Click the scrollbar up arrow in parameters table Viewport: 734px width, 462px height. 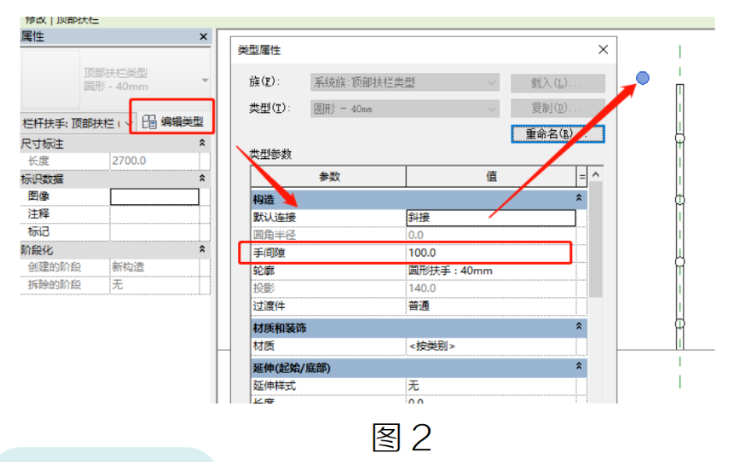click(x=595, y=175)
